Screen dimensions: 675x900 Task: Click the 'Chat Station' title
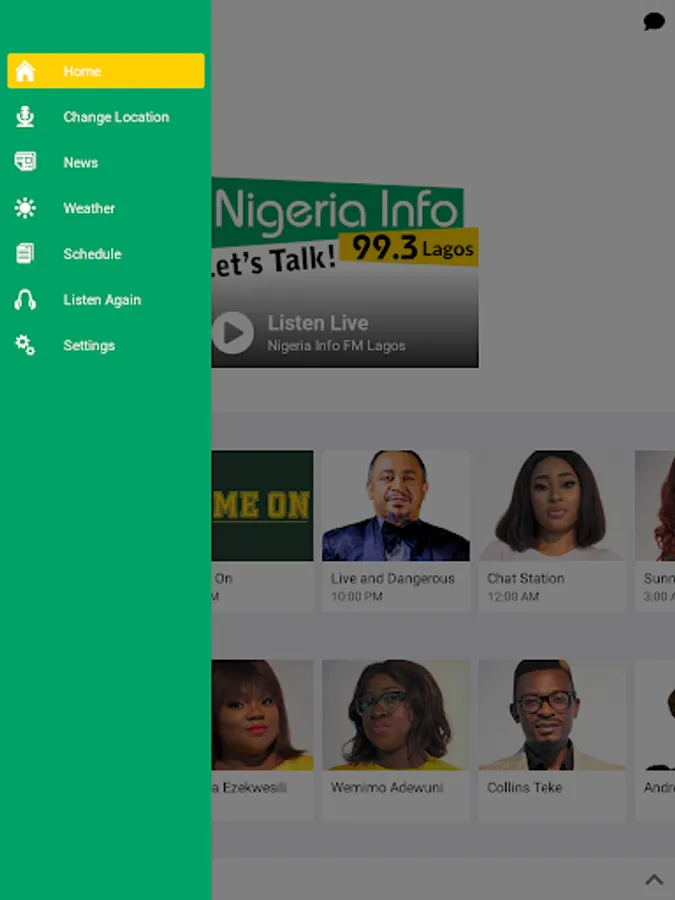click(x=526, y=579)
